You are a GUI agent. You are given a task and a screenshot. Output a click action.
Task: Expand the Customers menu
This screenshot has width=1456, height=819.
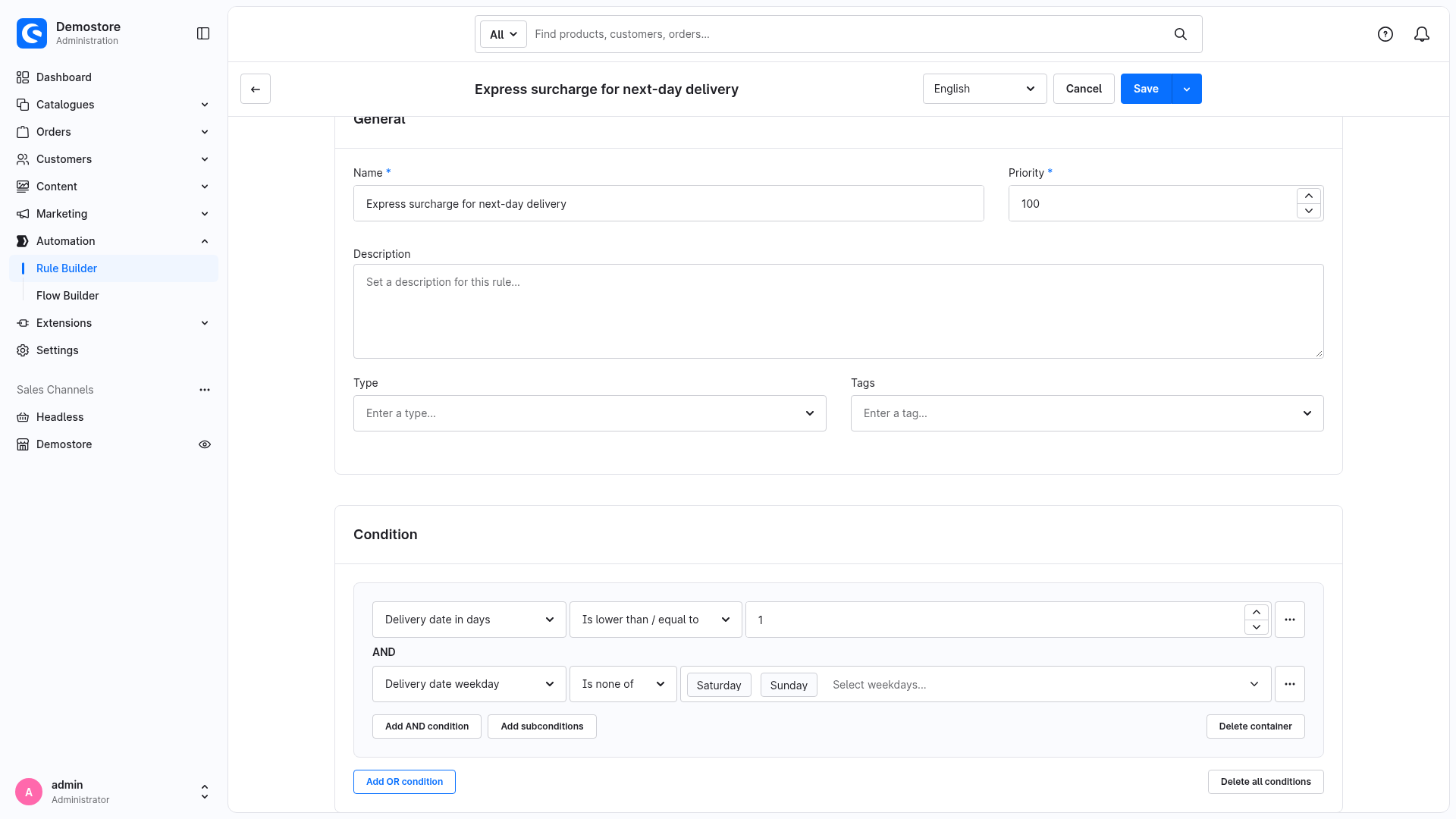click(x=114, y=159)
